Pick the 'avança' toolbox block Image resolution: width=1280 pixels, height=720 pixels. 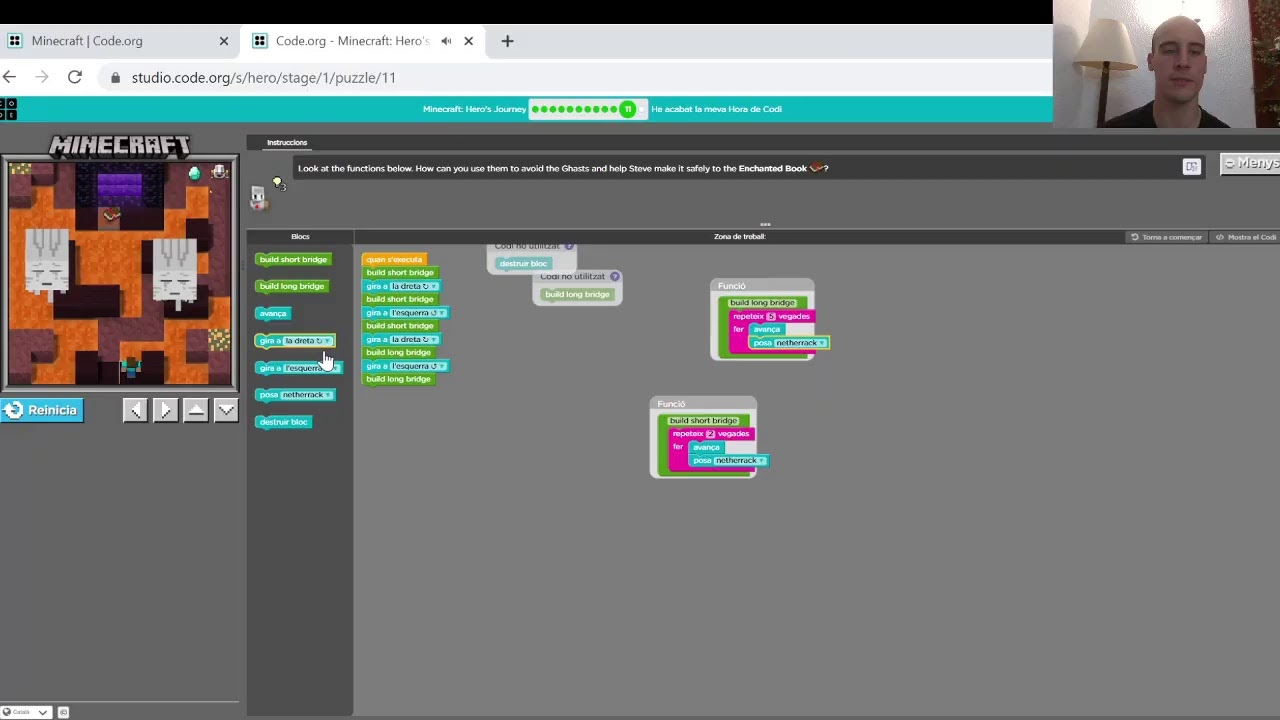pos(272,313)
